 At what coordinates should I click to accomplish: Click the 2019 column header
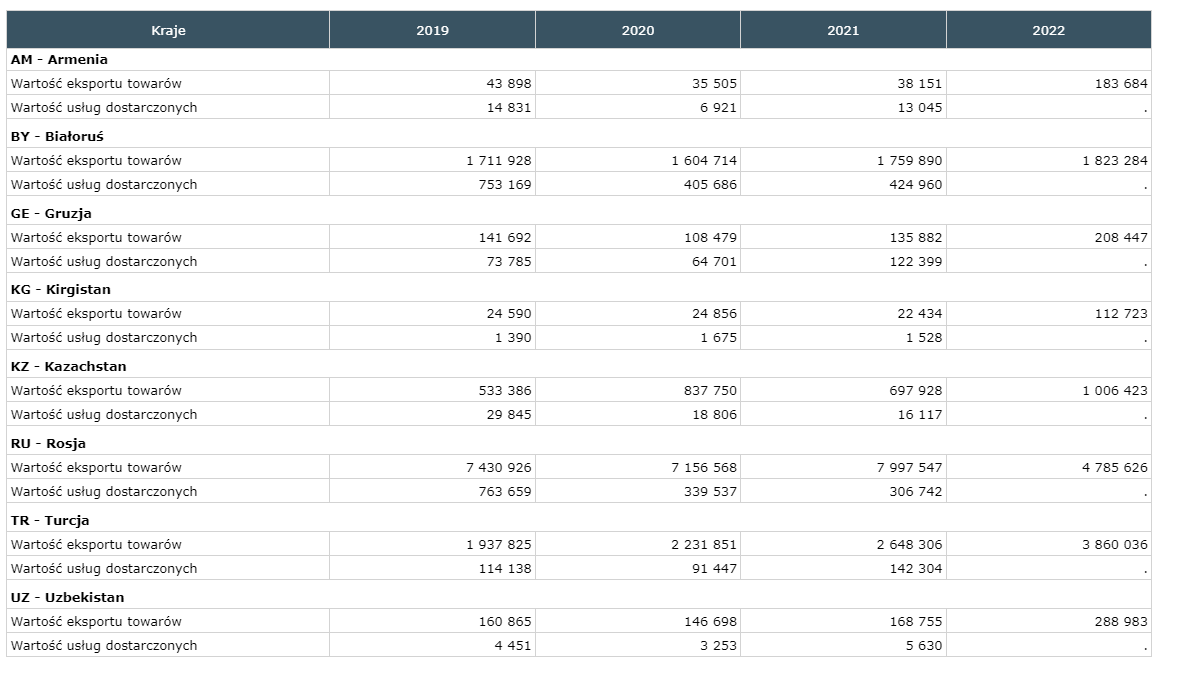coord(432,30)
